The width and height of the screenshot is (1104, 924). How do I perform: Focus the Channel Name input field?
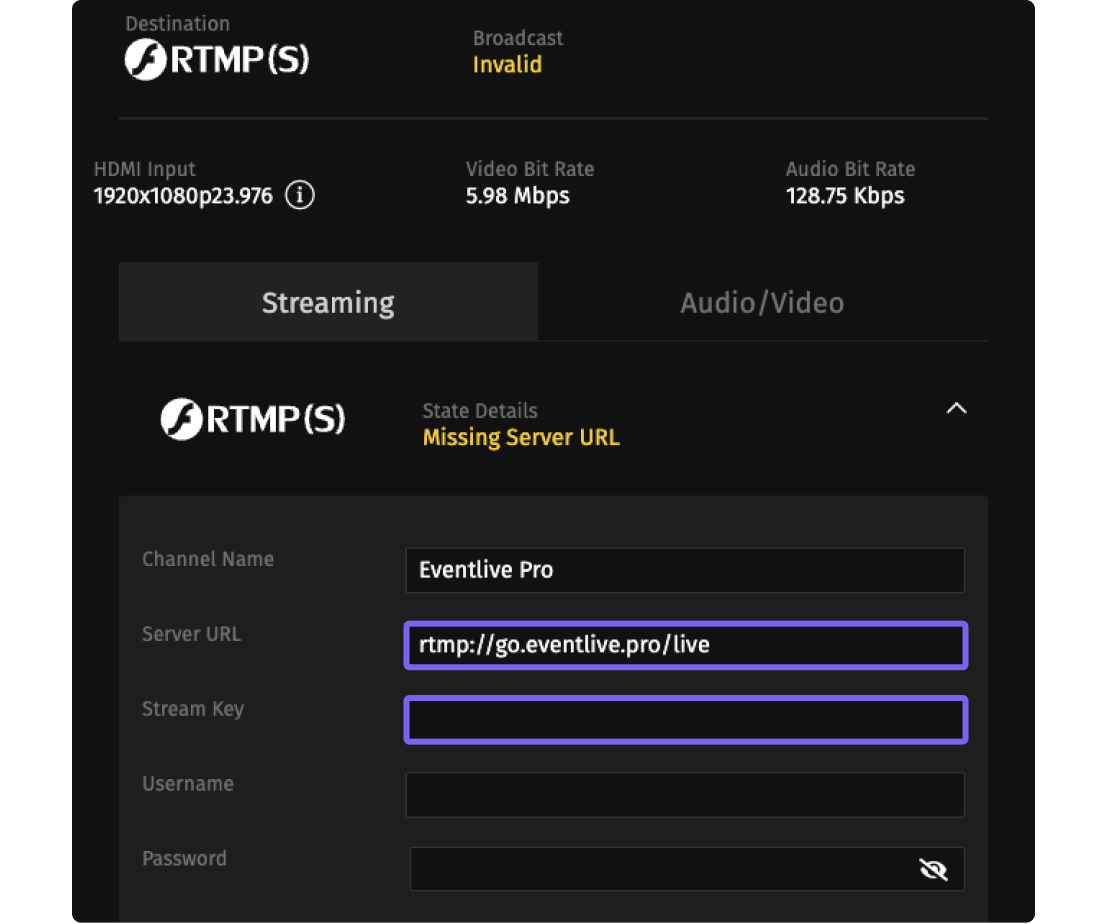pyautogui.click(x=685, y=570)
